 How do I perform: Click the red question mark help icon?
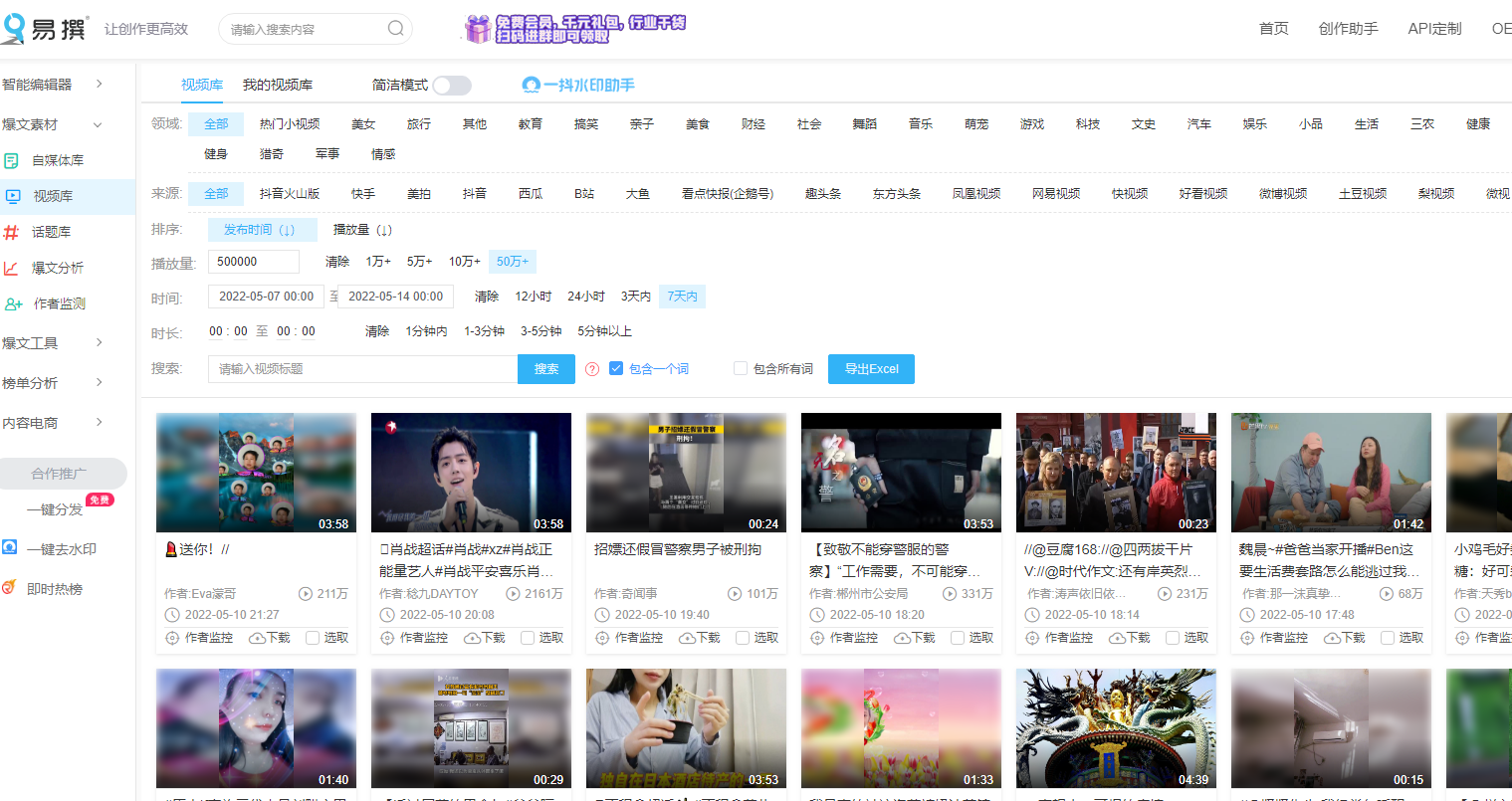[592, 369]
